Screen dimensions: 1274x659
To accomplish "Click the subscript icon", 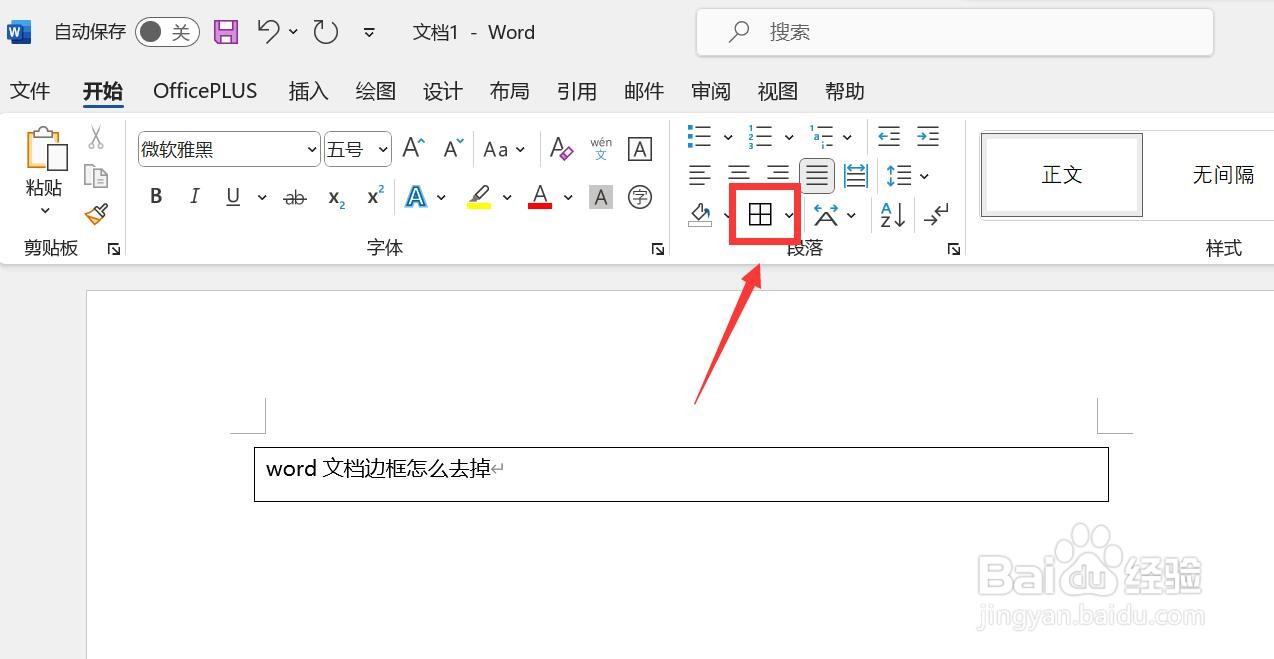I will 333,197.
